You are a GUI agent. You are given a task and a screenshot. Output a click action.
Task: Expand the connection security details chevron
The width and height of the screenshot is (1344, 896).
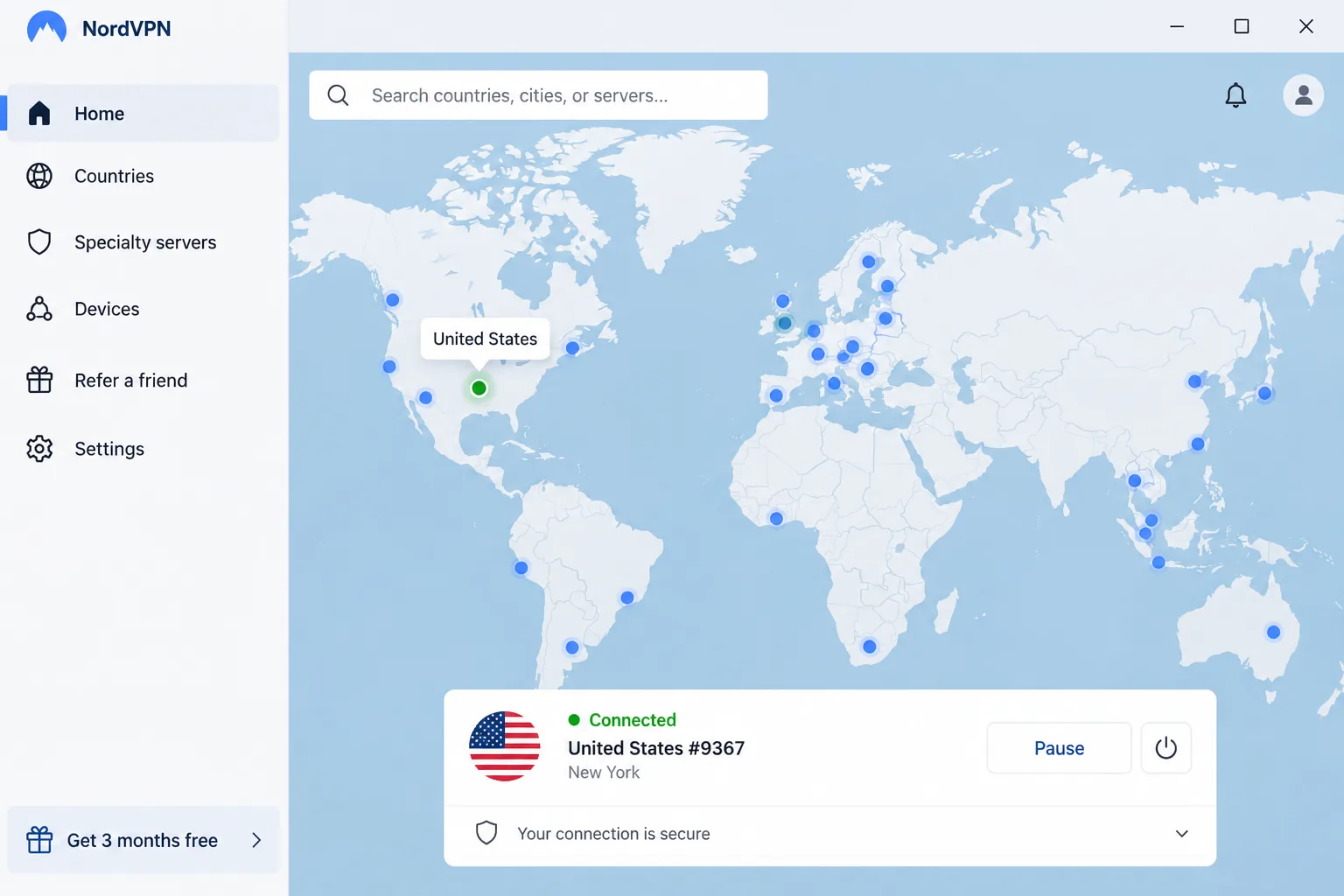click(1182, 834)
